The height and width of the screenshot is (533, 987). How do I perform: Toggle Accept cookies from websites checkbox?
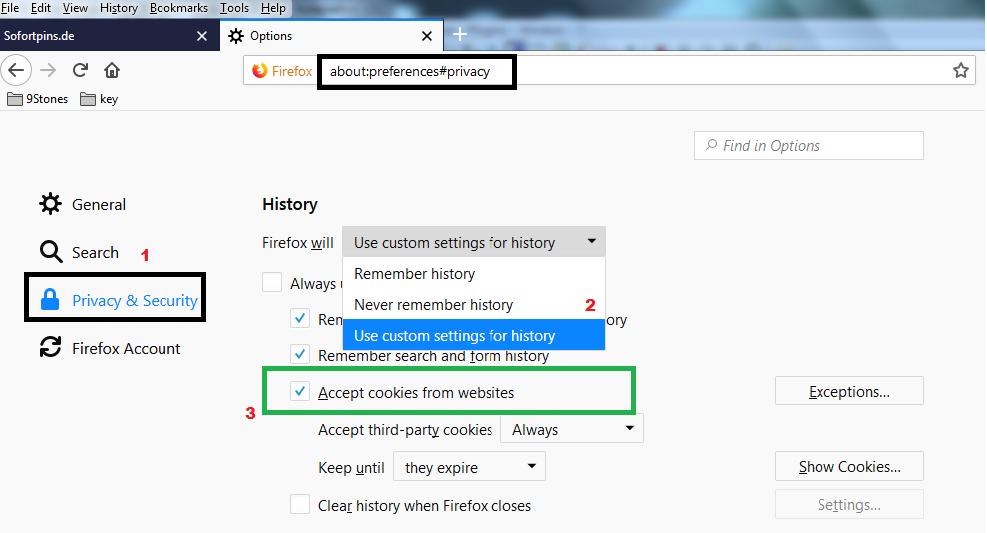[x=300, y=391]
